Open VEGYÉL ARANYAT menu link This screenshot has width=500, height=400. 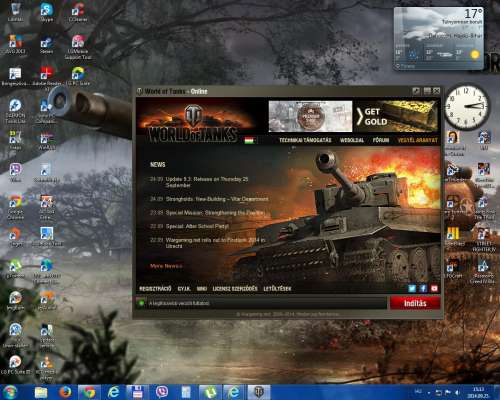417,140
